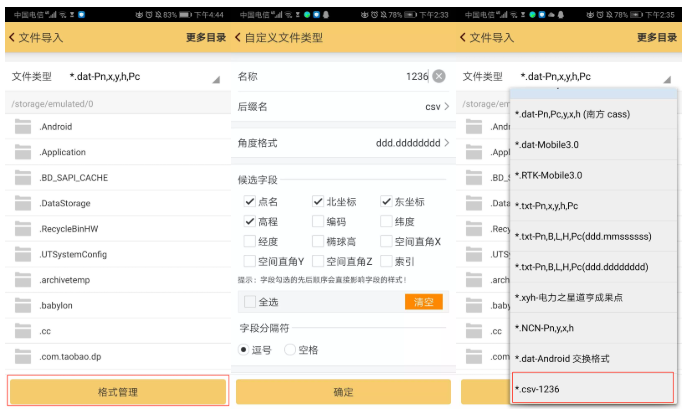Tap the orange 清空 button

[423, 302]
